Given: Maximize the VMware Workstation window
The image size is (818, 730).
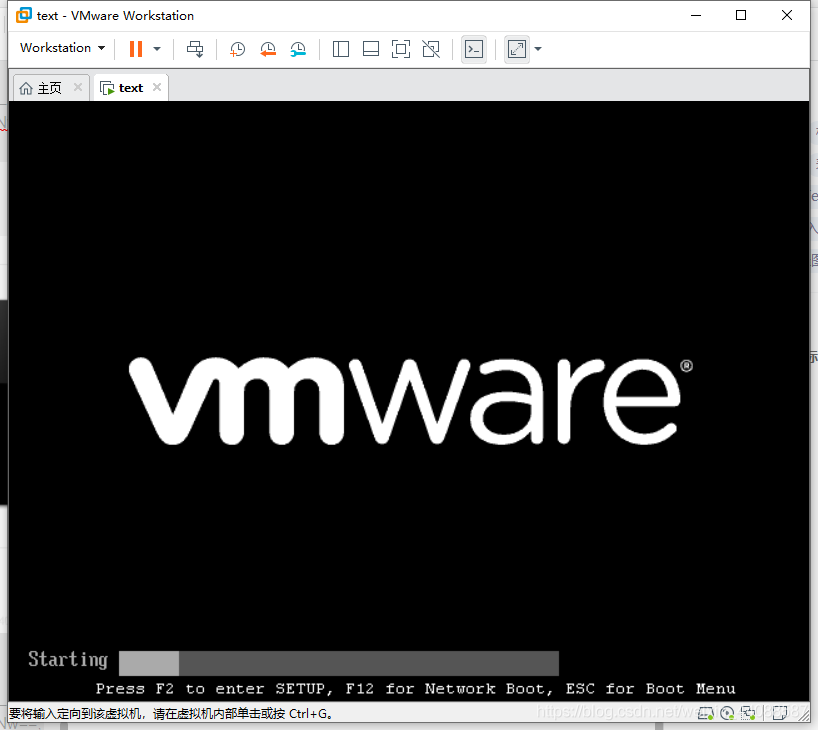Looking at the screenshot, I should tap(741, 15).
